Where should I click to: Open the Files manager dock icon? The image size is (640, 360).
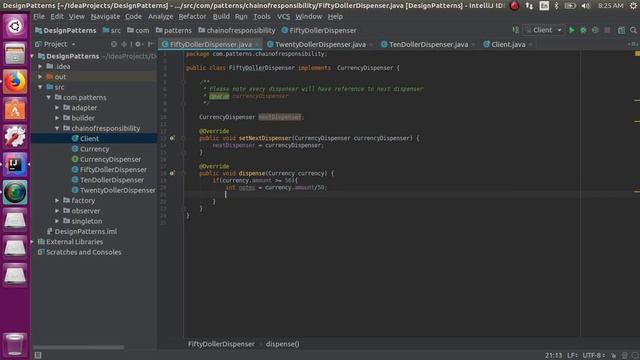(15, 54)
